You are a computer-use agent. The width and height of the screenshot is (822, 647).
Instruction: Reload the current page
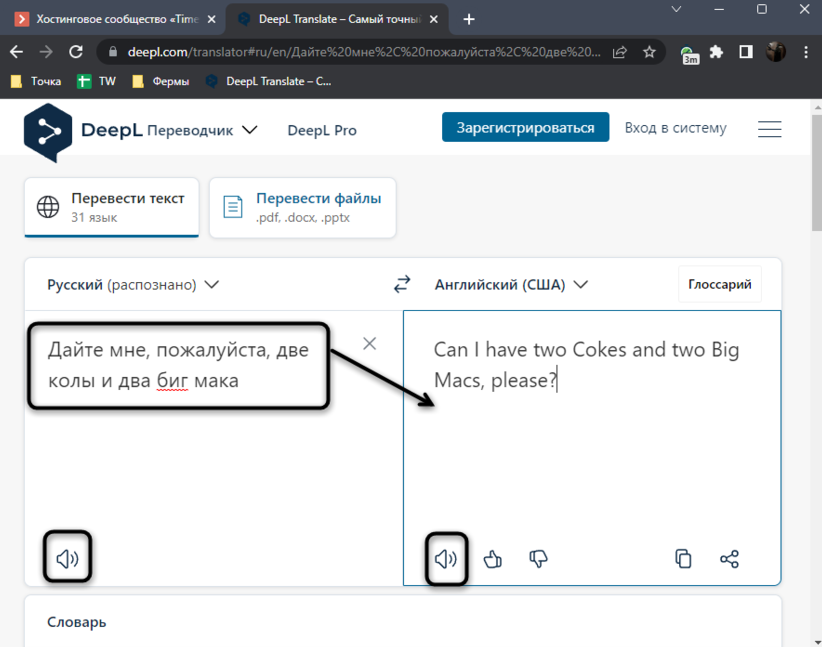click(76, 52)
